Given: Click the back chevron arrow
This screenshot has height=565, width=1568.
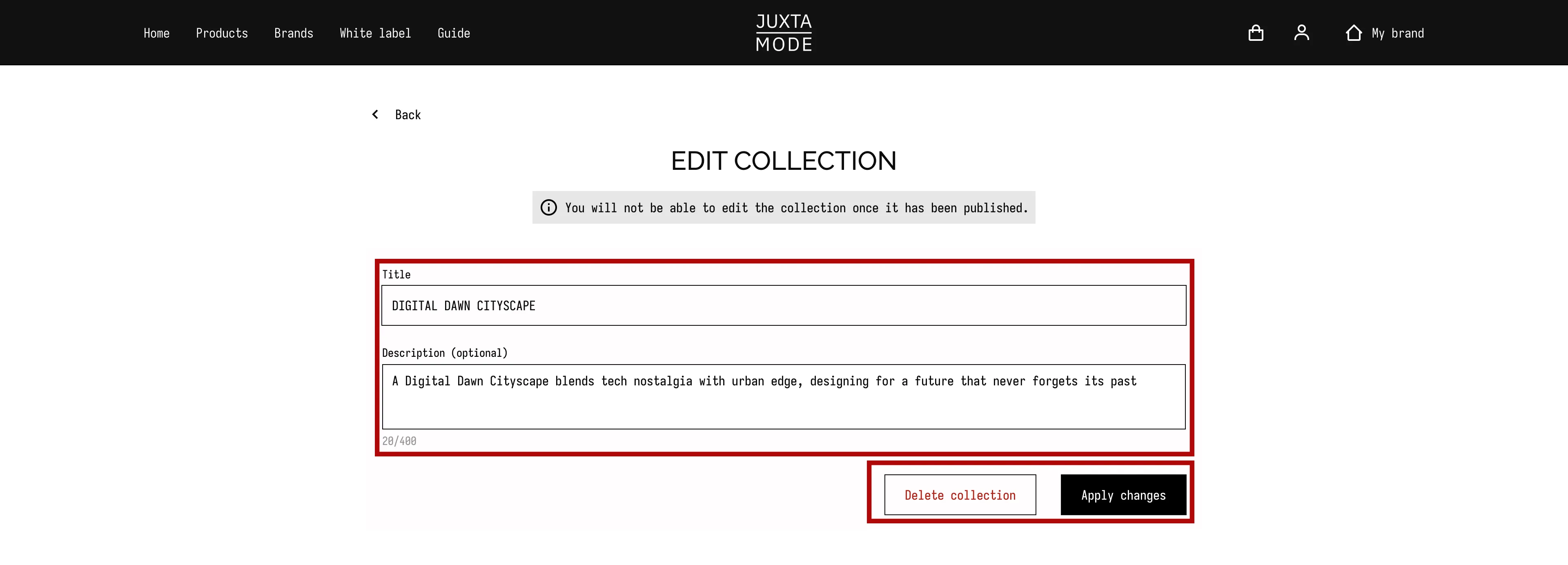Looking at the screenshot, I should tap(375, 114).
